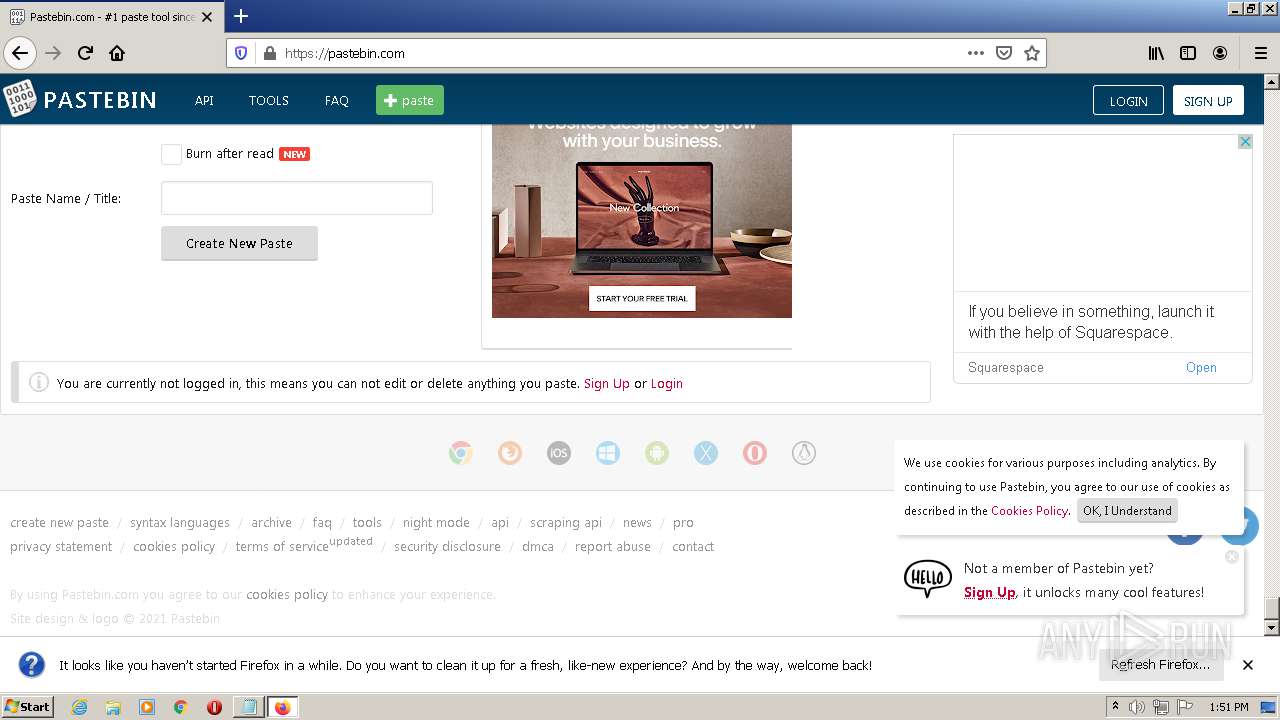Open the Firefox hamburger menu
This screenshot has width=1280, height=720.
click(x=1260, y=53)
